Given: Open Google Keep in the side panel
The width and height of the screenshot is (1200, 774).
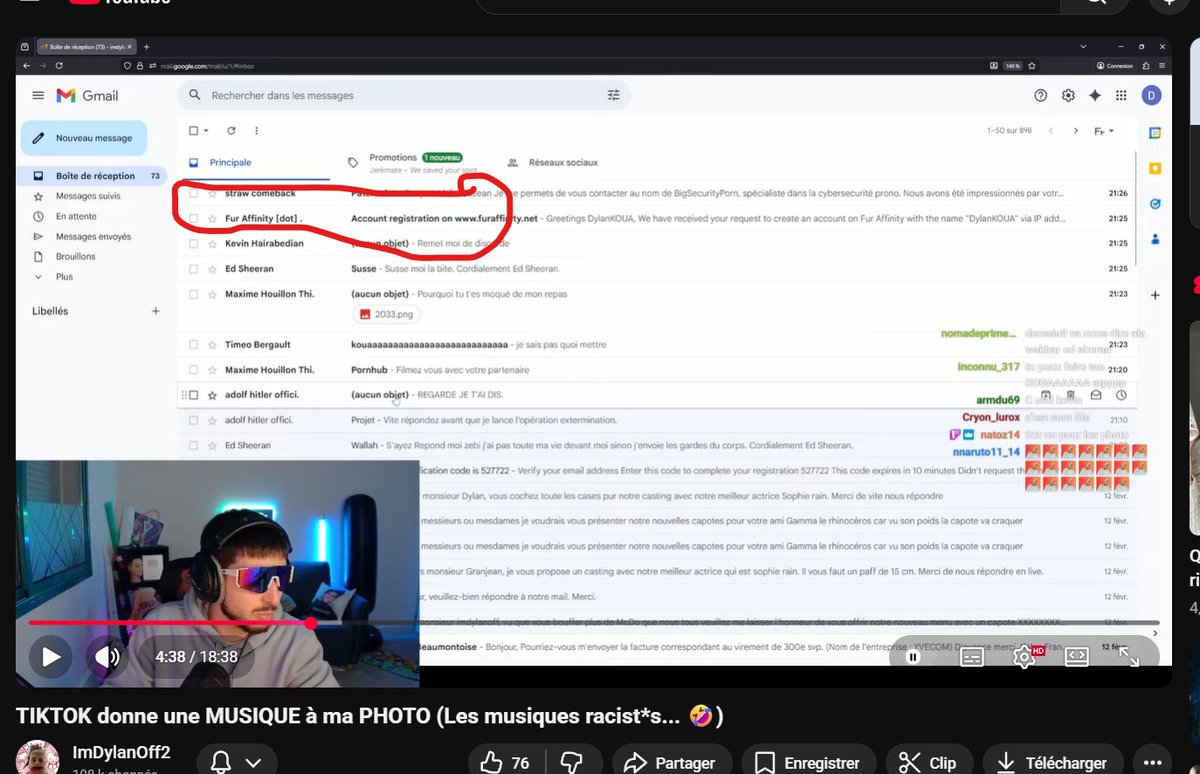Looking at the screenshot, I should [x=1155, y=168].
